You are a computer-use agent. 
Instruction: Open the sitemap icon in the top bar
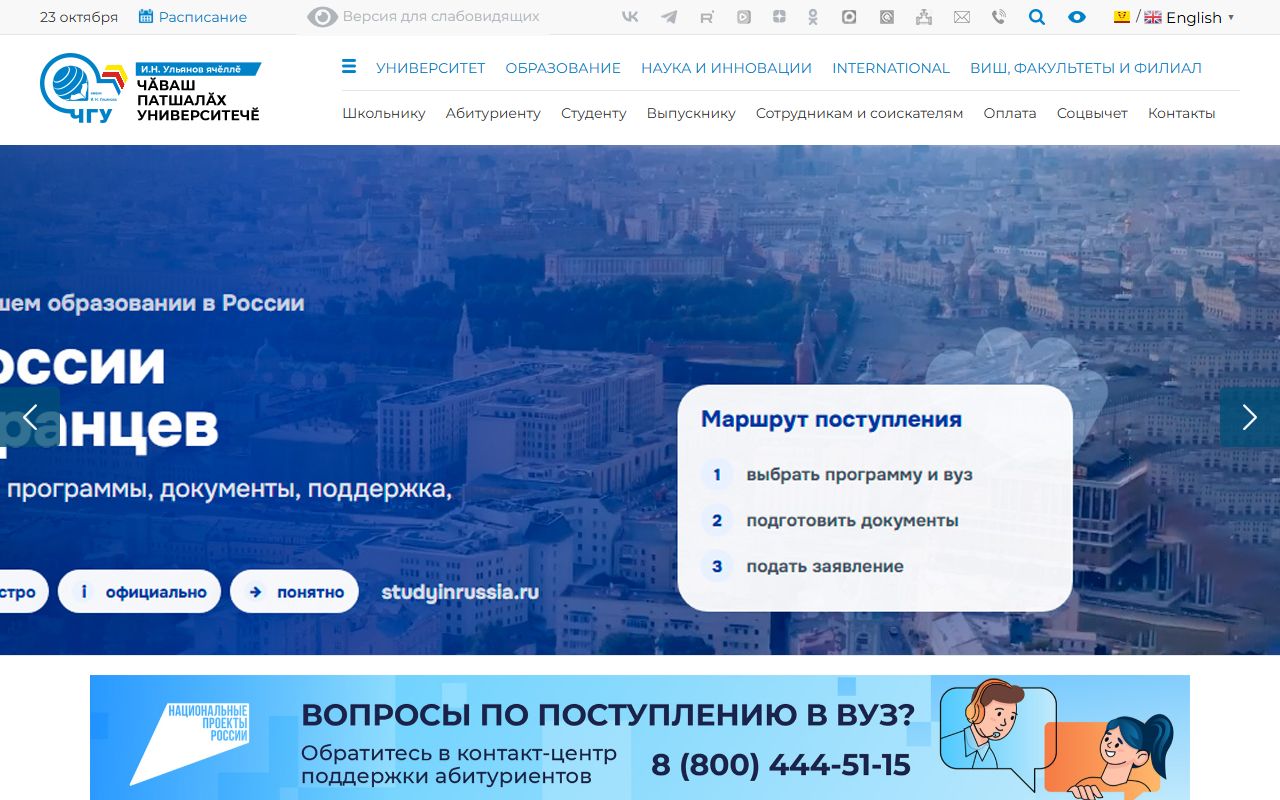point(923,17)
